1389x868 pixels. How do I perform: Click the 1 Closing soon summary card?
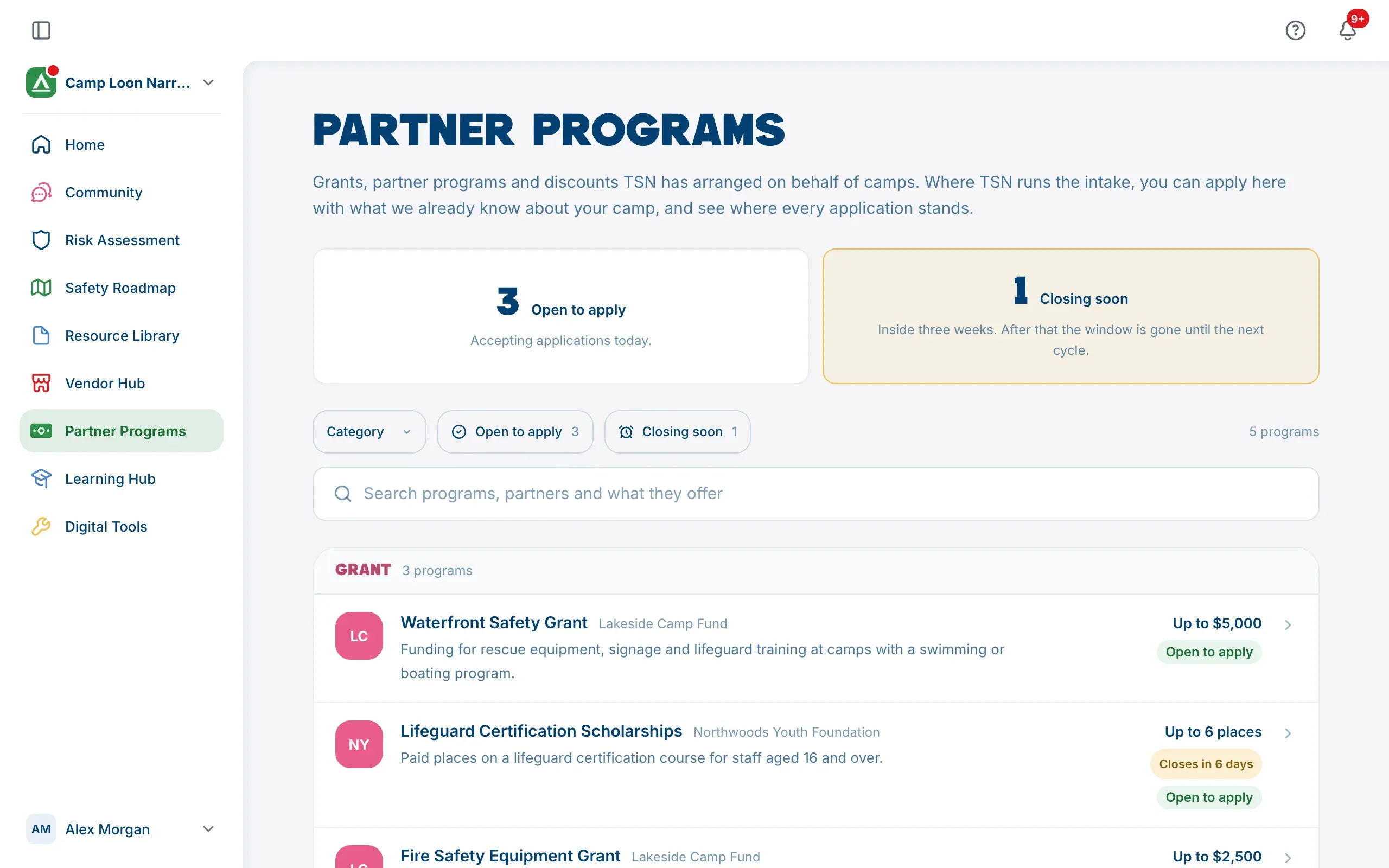click(x=1071, y=316)
